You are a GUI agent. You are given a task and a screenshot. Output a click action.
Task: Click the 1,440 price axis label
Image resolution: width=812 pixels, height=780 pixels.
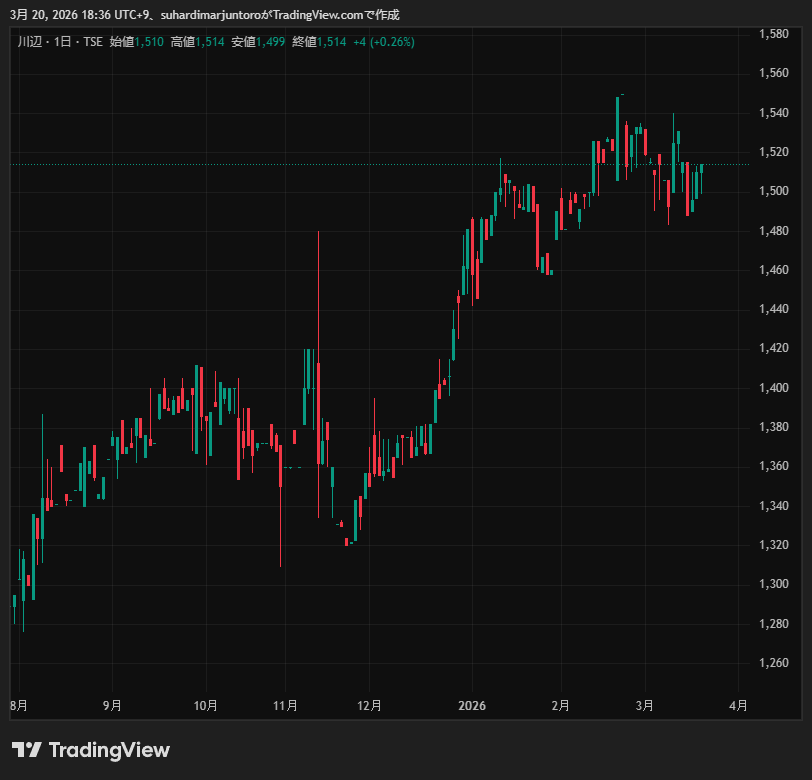coord(774,309)
